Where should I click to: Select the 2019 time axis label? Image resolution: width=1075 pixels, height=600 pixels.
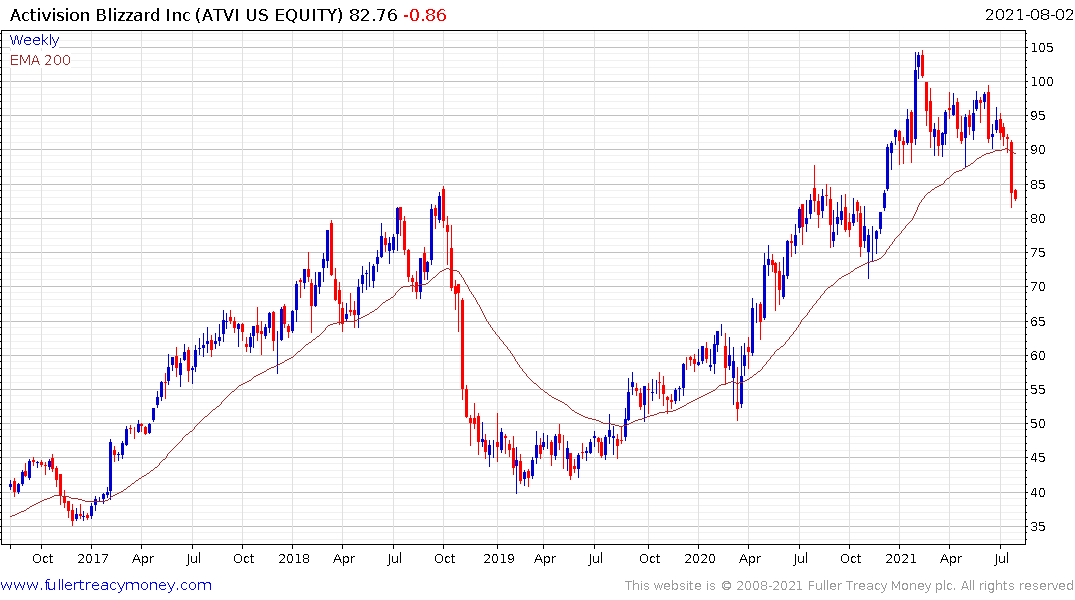tap(498, 558)
